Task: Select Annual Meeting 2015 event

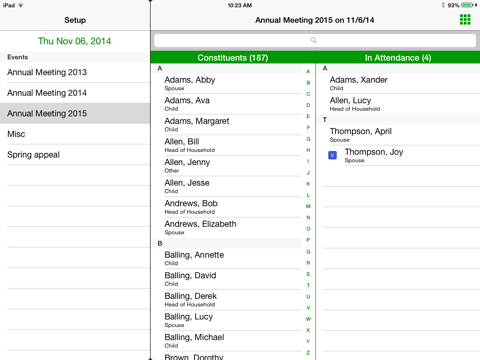Action: 75,113
